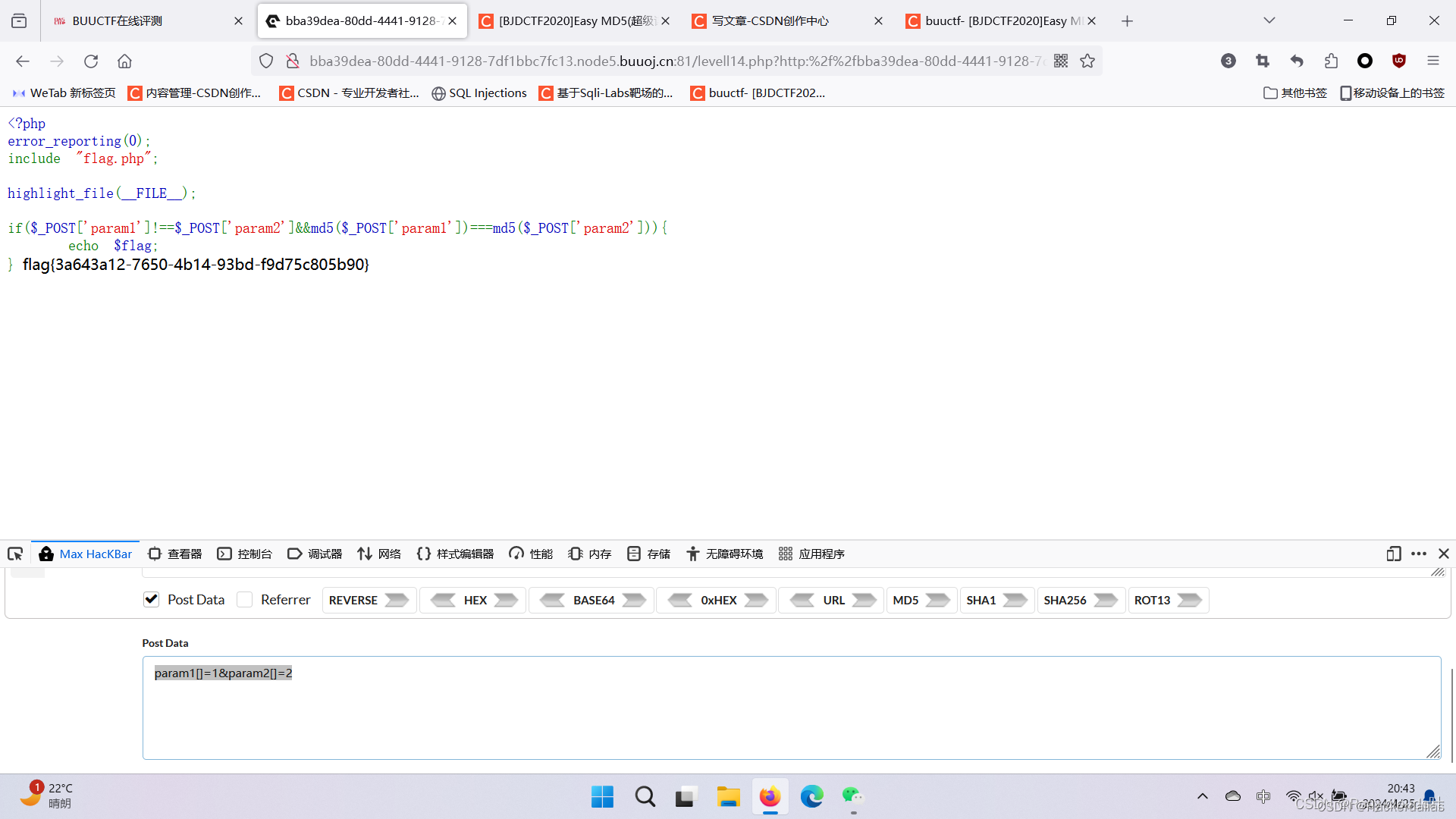Open the 存储 storage tab

pyautogui.click(x=649, y=554)
